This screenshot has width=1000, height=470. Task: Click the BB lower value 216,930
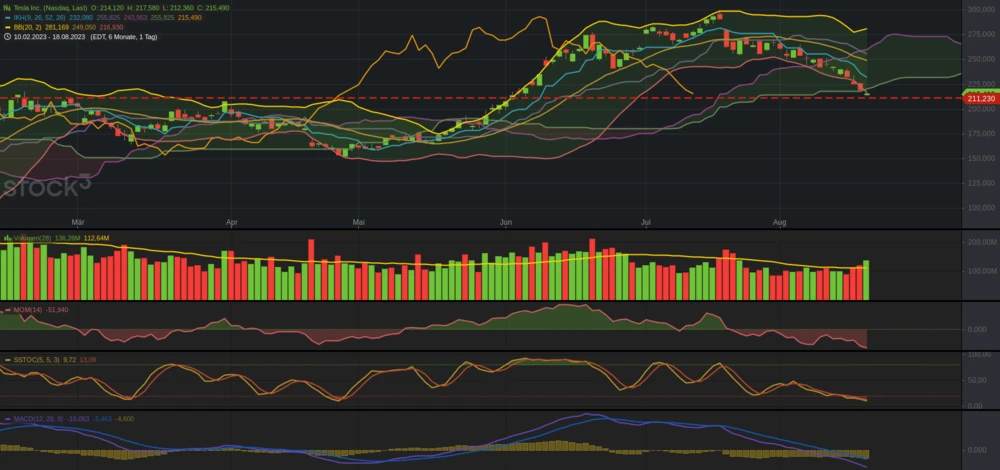112,27
